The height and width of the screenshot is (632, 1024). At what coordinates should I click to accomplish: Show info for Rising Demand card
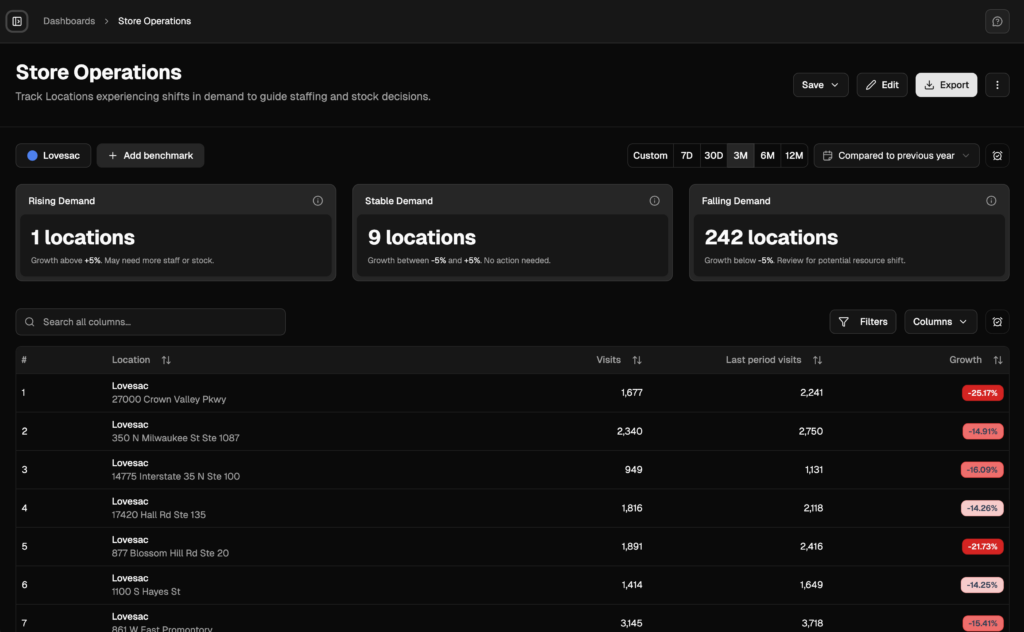[317, 201]
